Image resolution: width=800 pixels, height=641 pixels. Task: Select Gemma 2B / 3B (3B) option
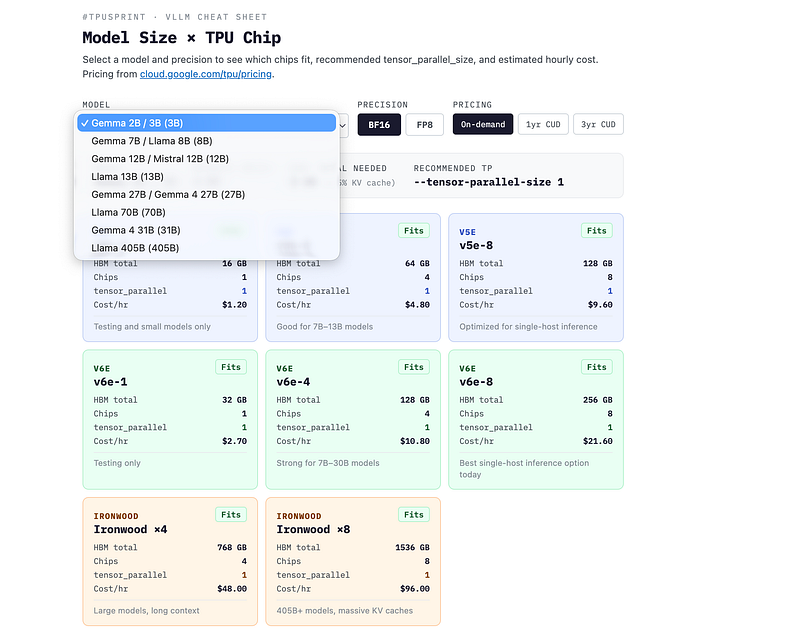[x=206, y=123]
